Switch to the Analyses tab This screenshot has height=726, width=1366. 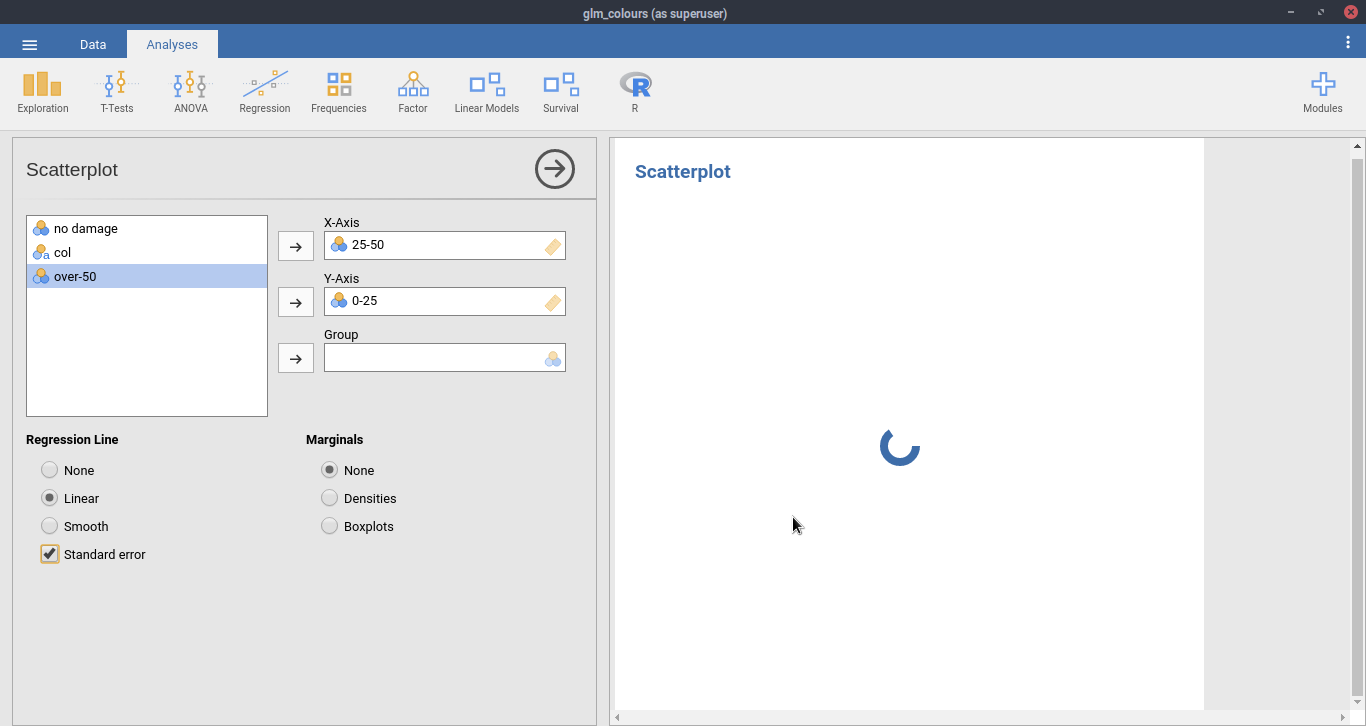pos(172,45)
